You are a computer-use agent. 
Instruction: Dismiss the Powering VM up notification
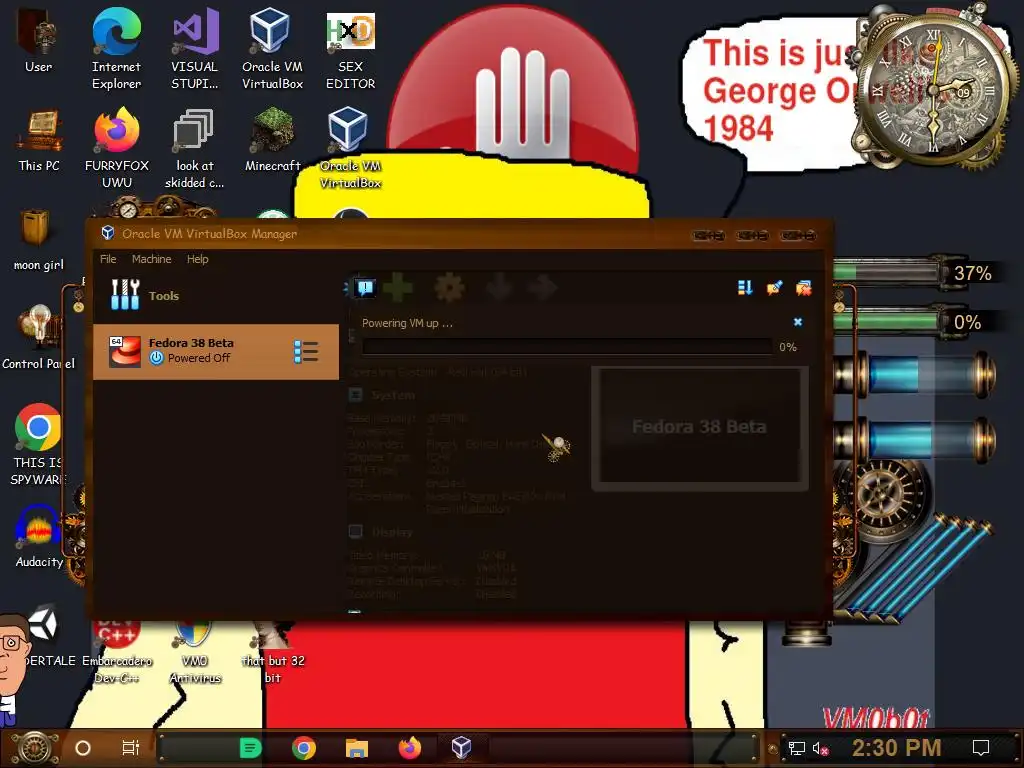pos(797,322)
